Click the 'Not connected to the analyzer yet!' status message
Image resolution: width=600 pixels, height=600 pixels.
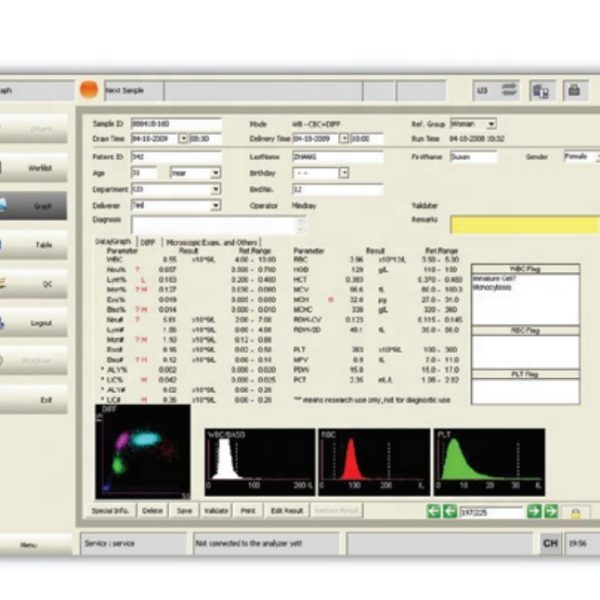pos(249,543)
